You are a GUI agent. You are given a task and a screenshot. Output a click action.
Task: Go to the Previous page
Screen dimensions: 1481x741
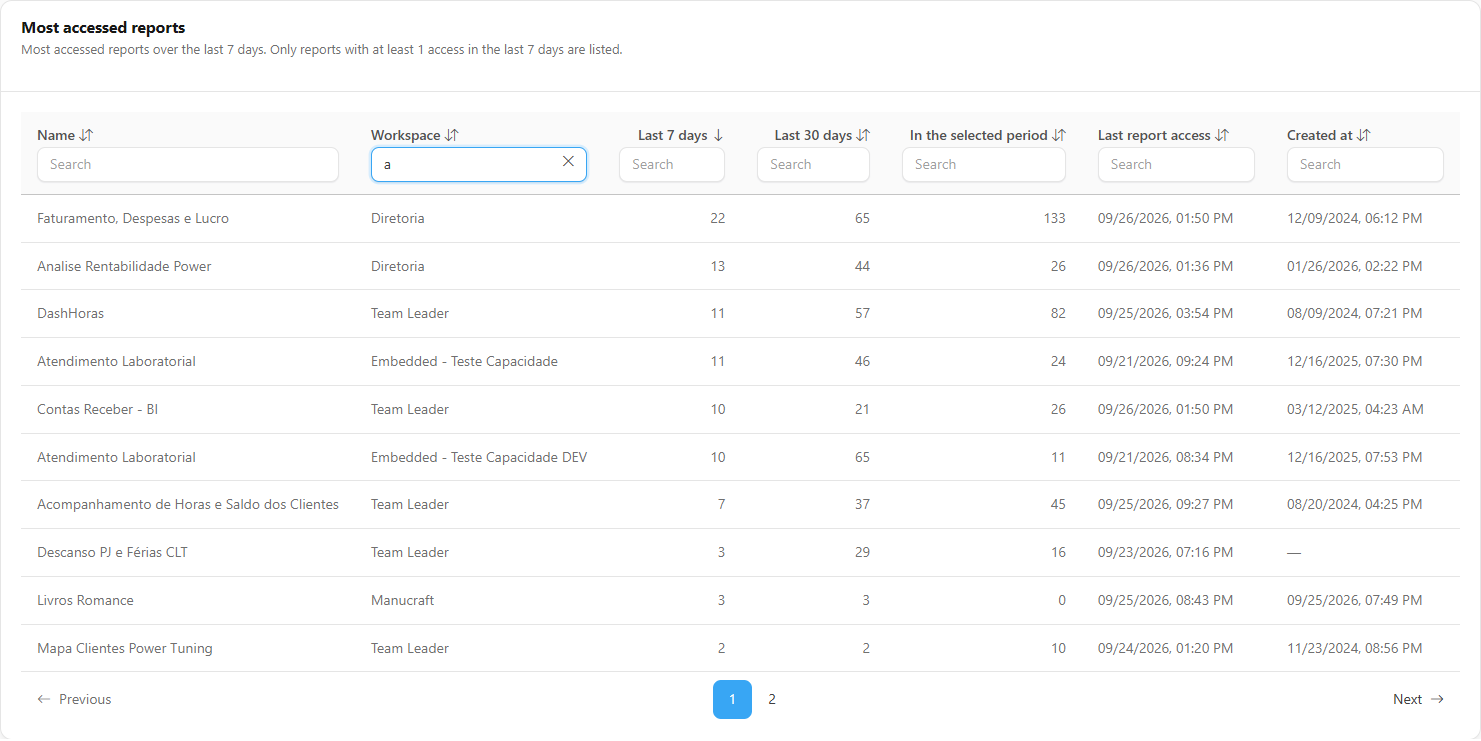click(x=74, y=700)
